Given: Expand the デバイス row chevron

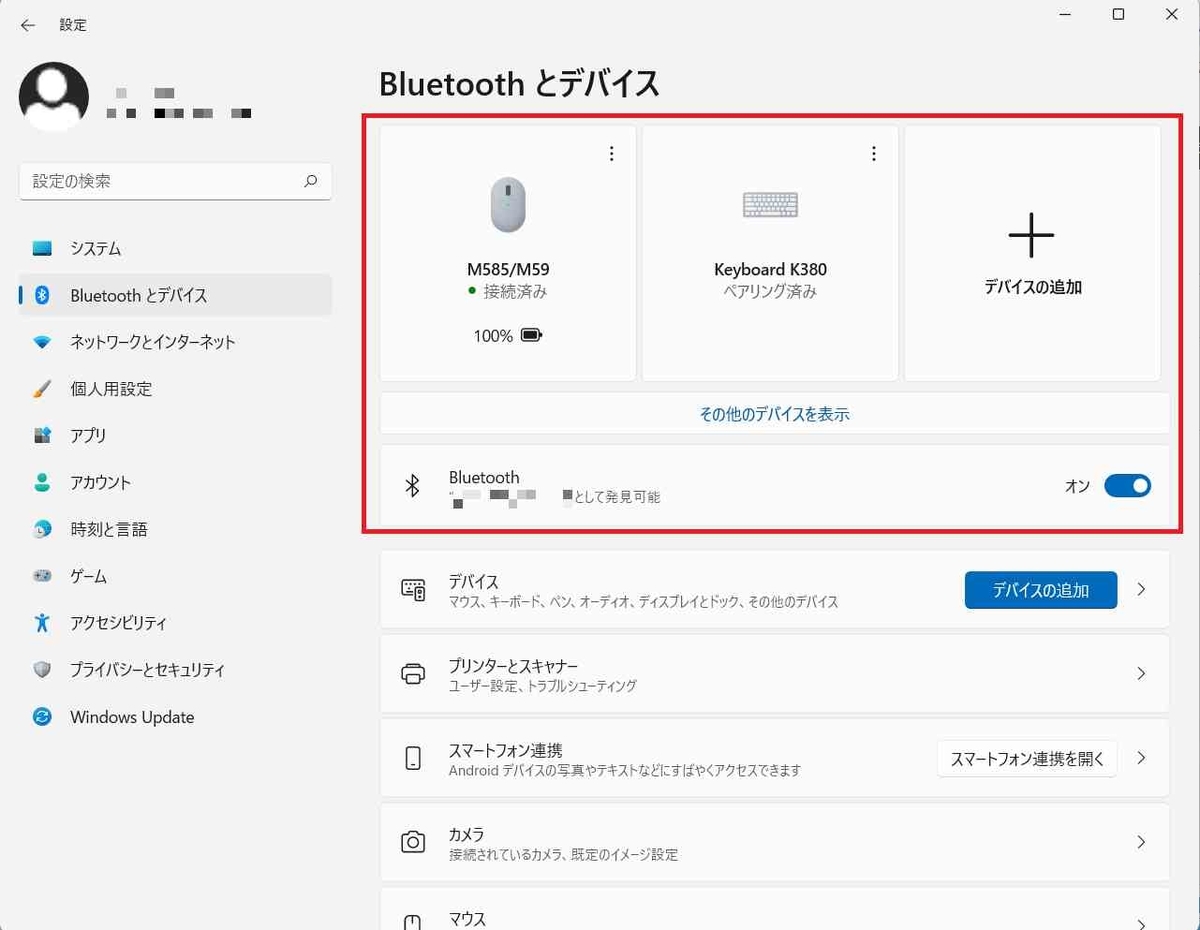Looking at the screenshot, I should 1141,590.
